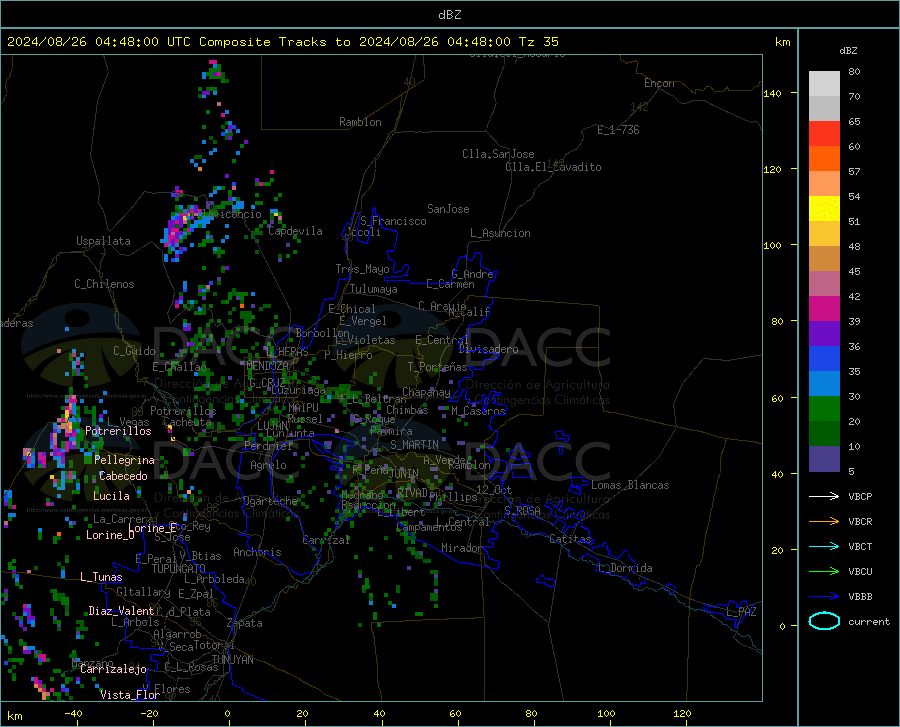This screenshot has height=727, width=900.
Task: Click the TUPUNGATO map label
Action: [x=179, y=569]
